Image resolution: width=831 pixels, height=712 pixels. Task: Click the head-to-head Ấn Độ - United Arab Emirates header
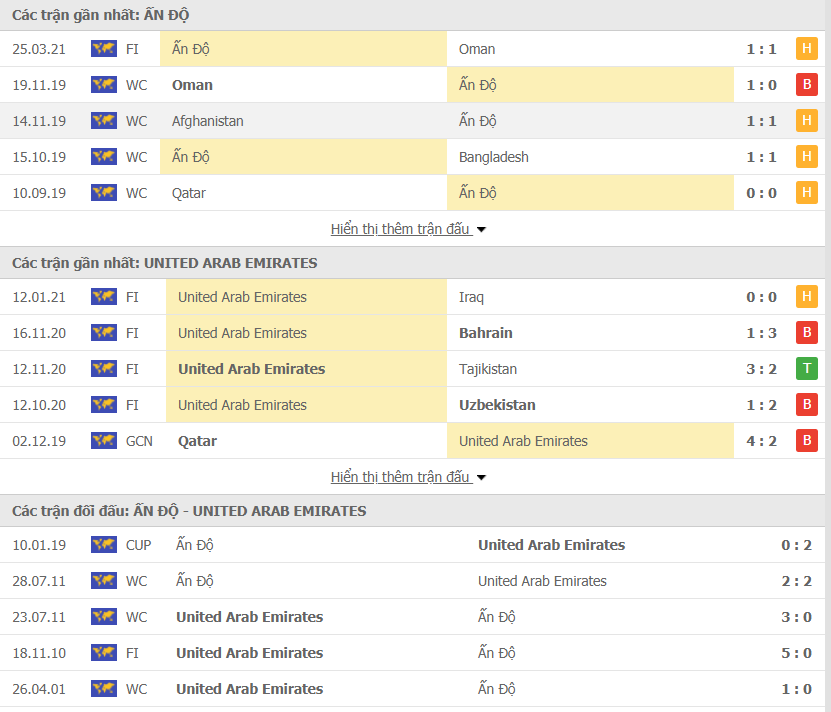189,511
